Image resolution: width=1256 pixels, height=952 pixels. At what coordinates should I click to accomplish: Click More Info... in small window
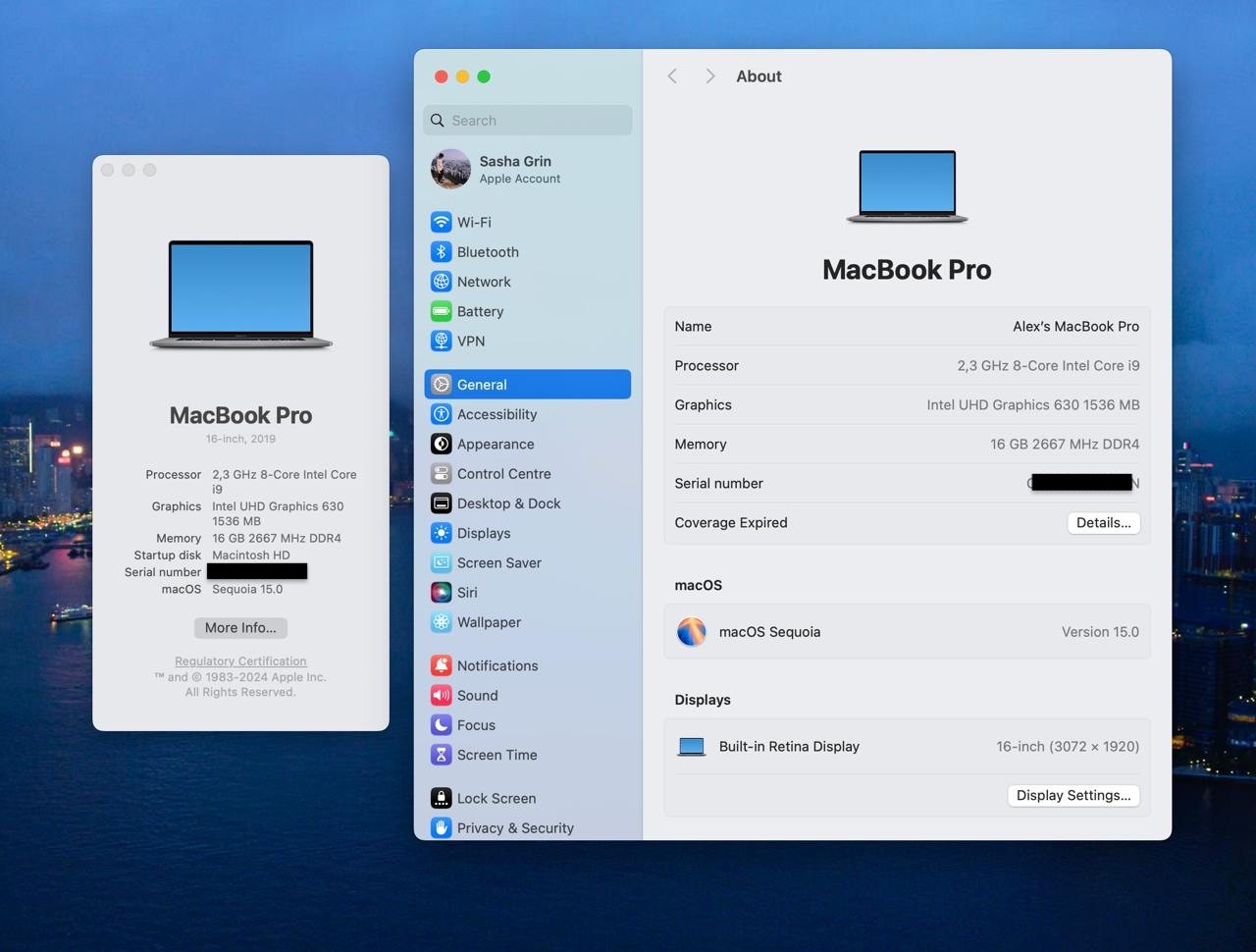point(240,628)
